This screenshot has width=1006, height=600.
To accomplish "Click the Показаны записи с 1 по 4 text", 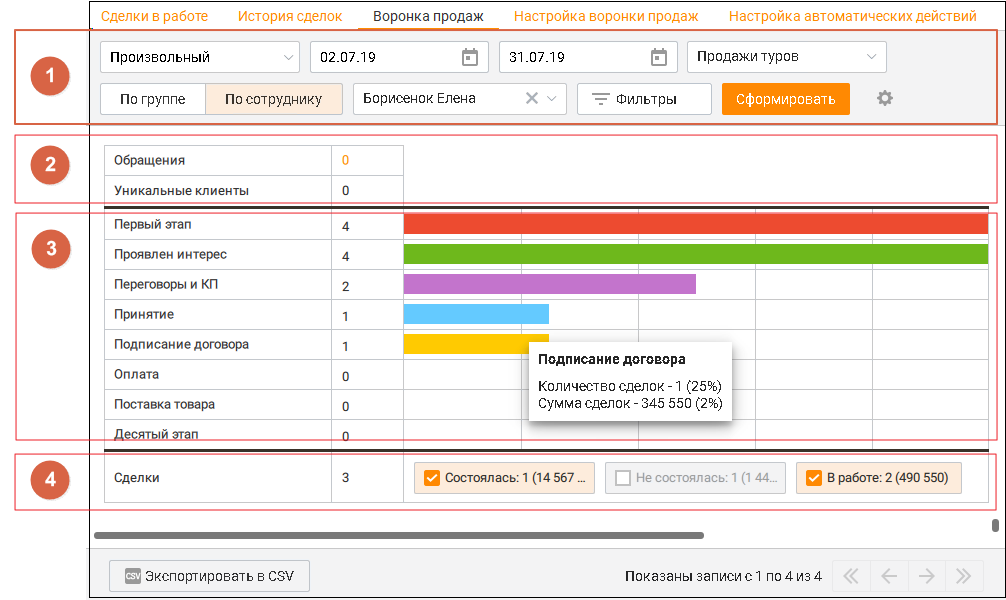I will 723,576.
